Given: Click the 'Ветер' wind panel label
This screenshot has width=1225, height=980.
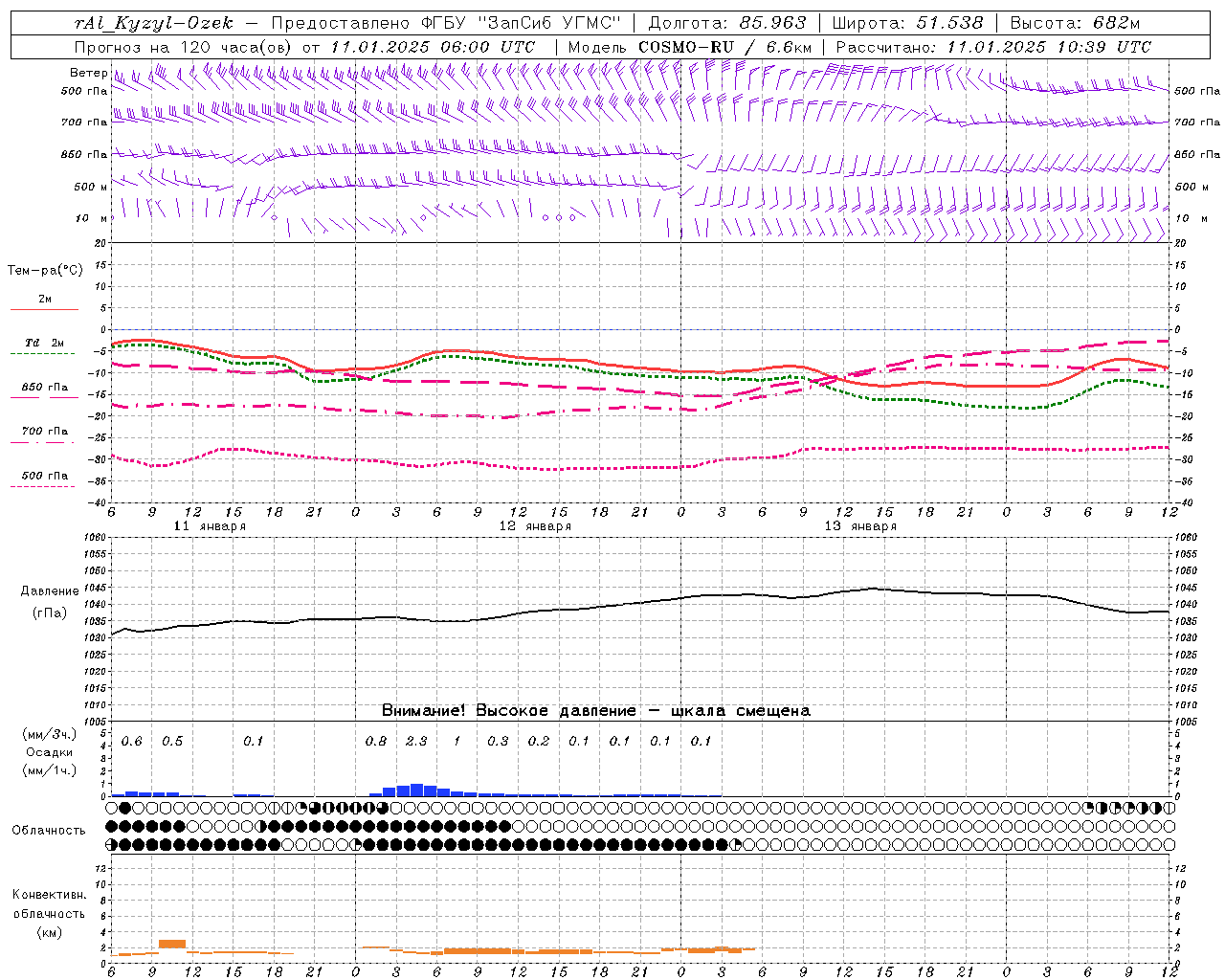Looking at the screenshot, I should coord(88,73).
